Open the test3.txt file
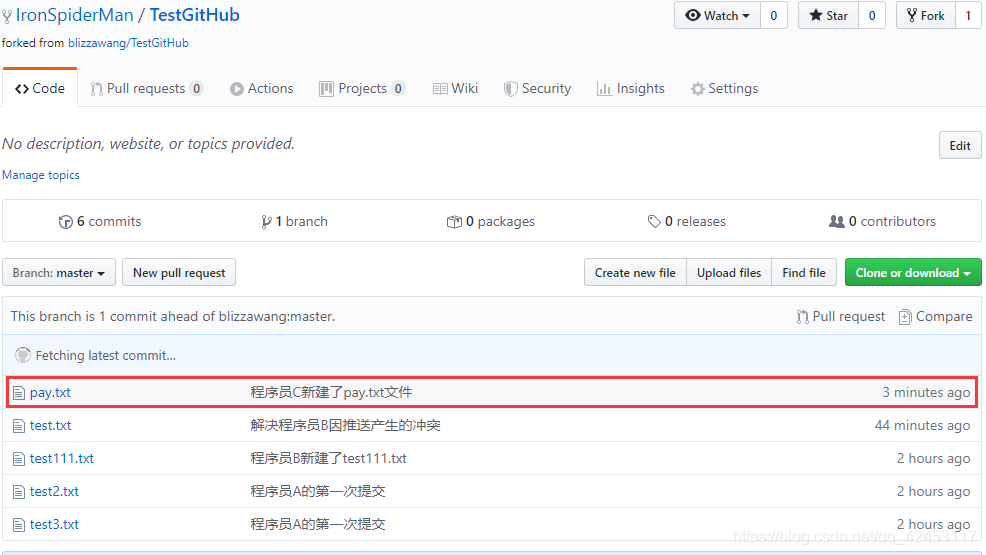The height and width of the screenshot is (555, 986). pos(54,524)
